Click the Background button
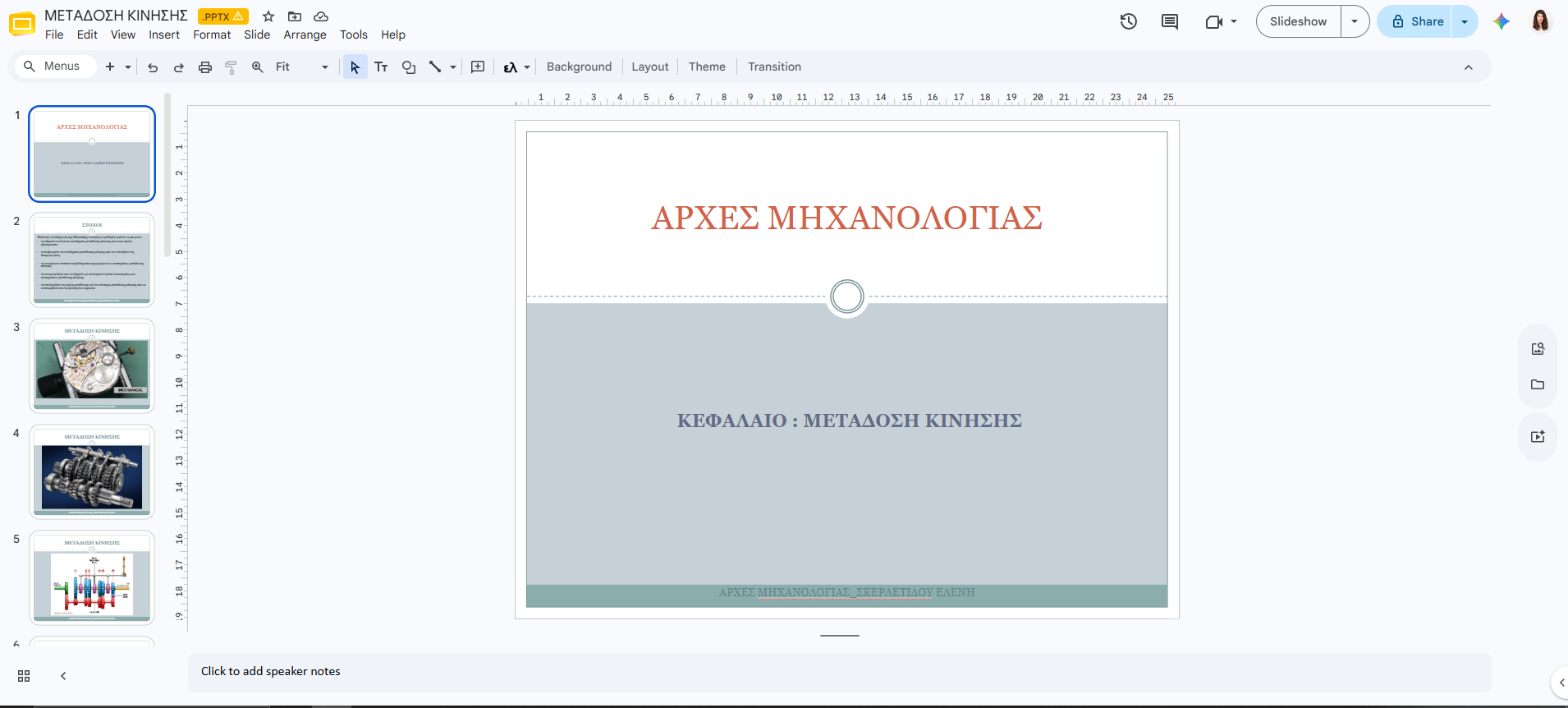The width and height of the screenshot is (1568, 708). click(x=579, y=67)
